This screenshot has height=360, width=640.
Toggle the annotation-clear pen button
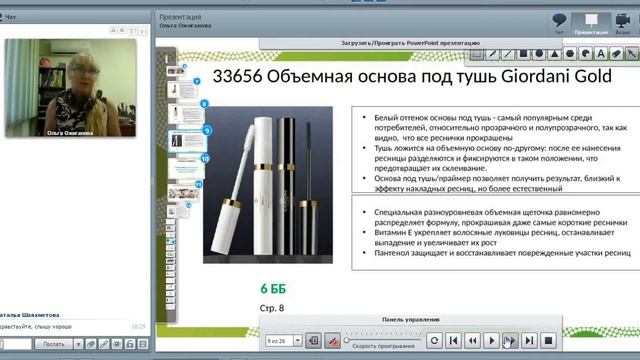(x=333, y=340)
